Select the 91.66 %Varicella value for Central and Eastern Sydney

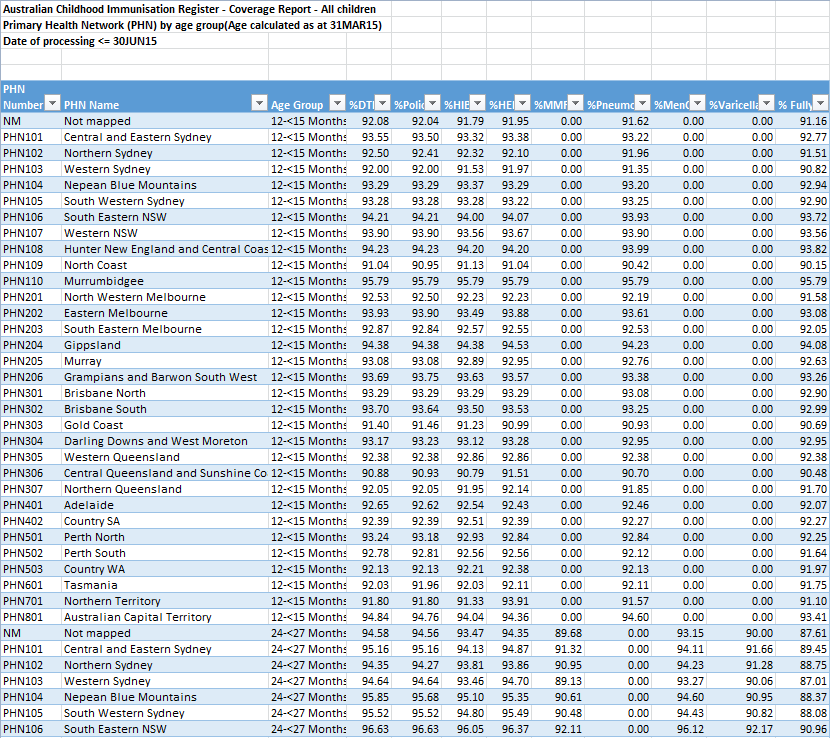(x=741, y=649)
